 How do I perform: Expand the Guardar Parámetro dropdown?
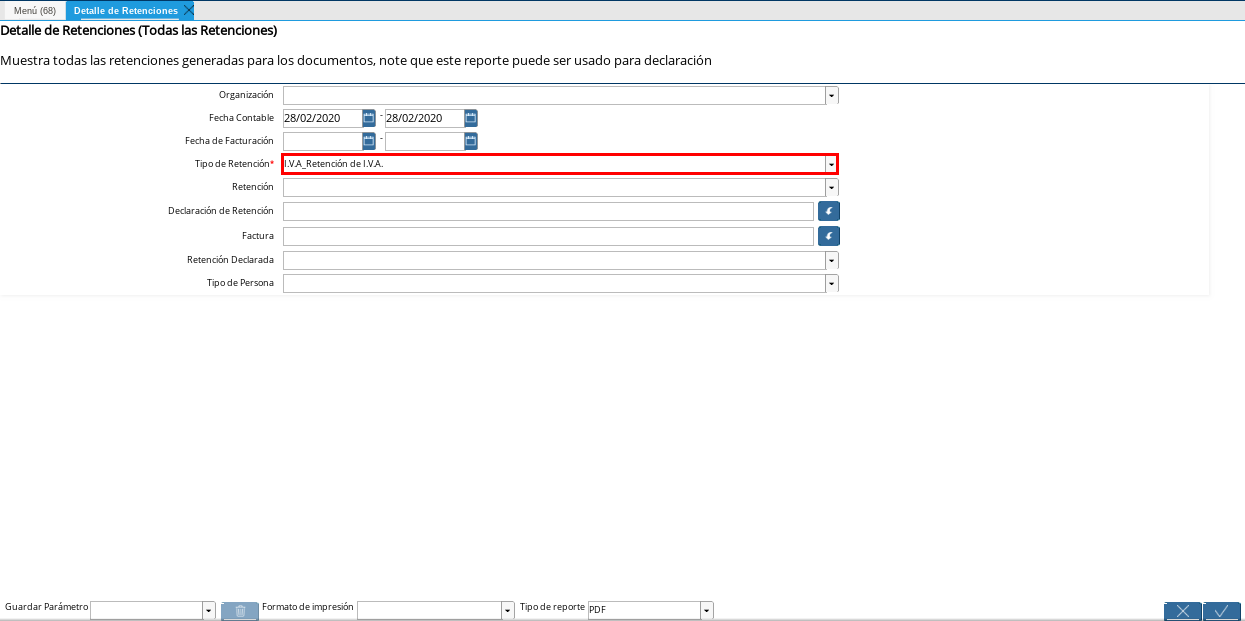tap(209, 610)
